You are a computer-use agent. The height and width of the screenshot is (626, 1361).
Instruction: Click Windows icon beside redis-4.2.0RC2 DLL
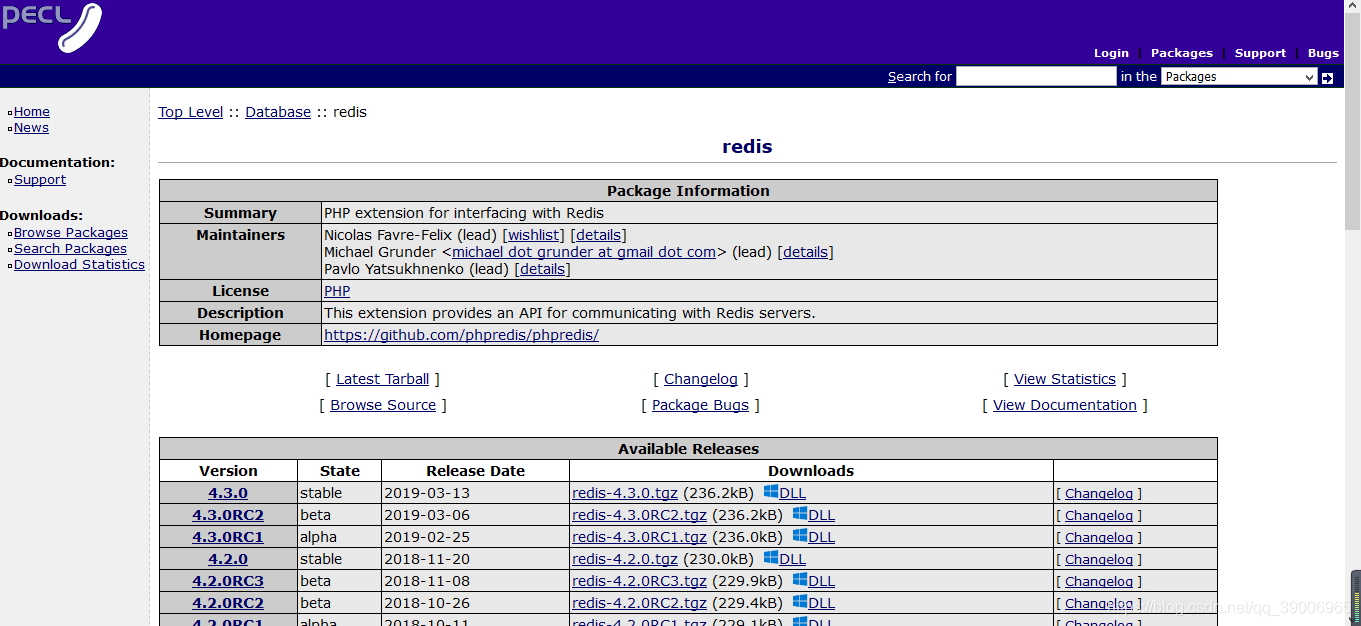(x=800, y=602)
